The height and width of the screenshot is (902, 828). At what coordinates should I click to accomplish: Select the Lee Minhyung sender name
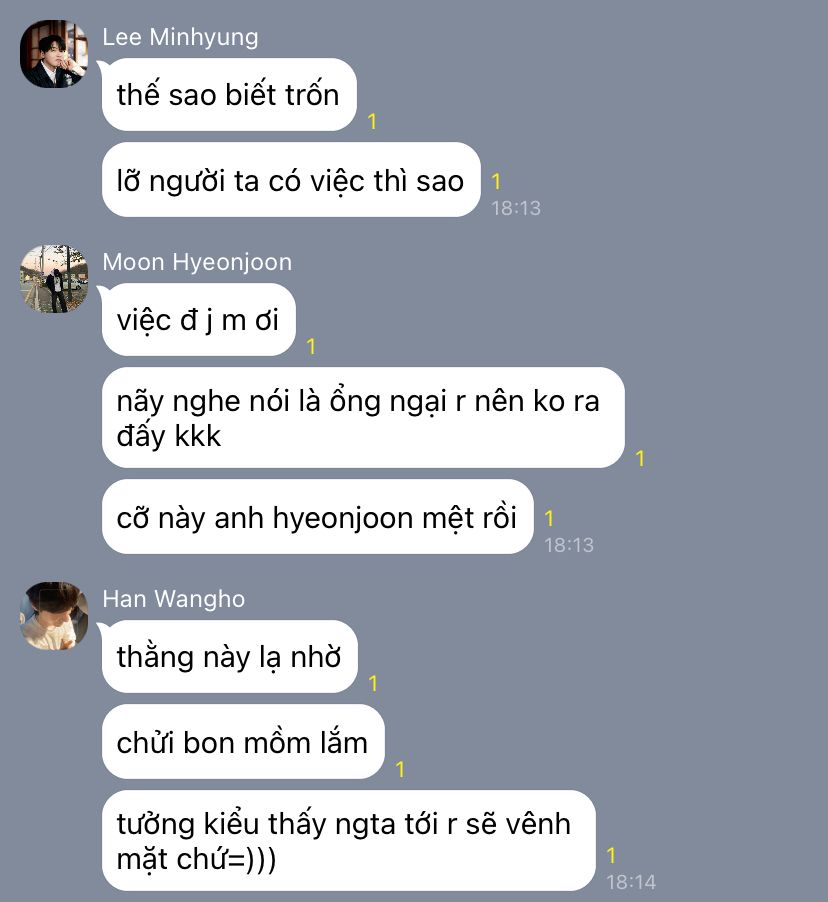(x=180, y=37)
